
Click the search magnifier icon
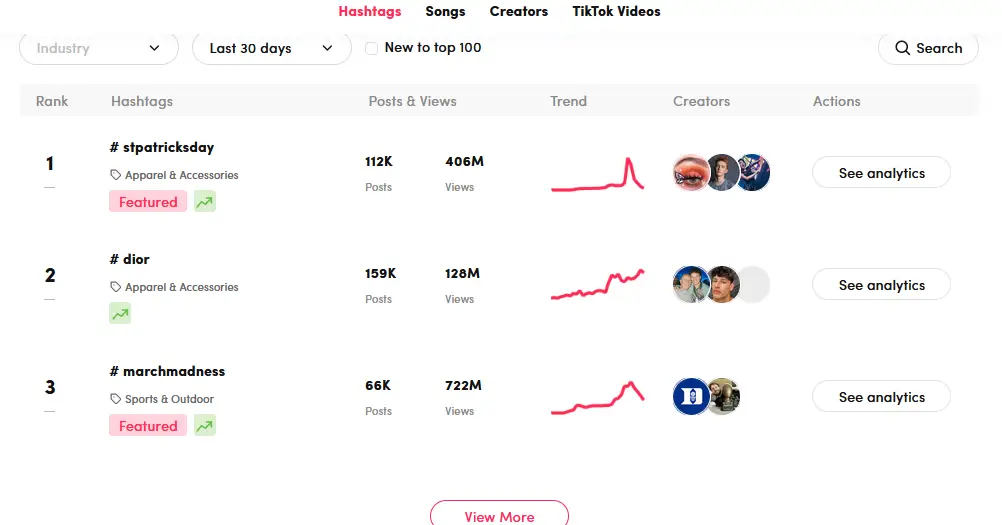[x=903, y=48]
